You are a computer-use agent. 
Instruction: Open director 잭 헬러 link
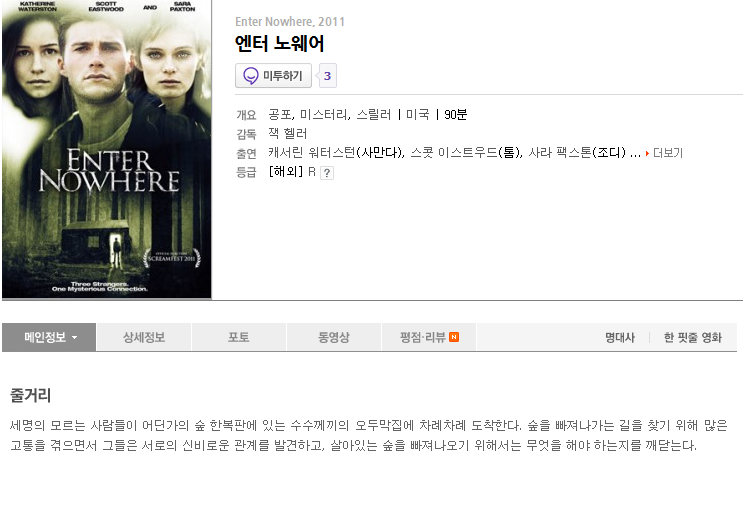coord(288,134)
